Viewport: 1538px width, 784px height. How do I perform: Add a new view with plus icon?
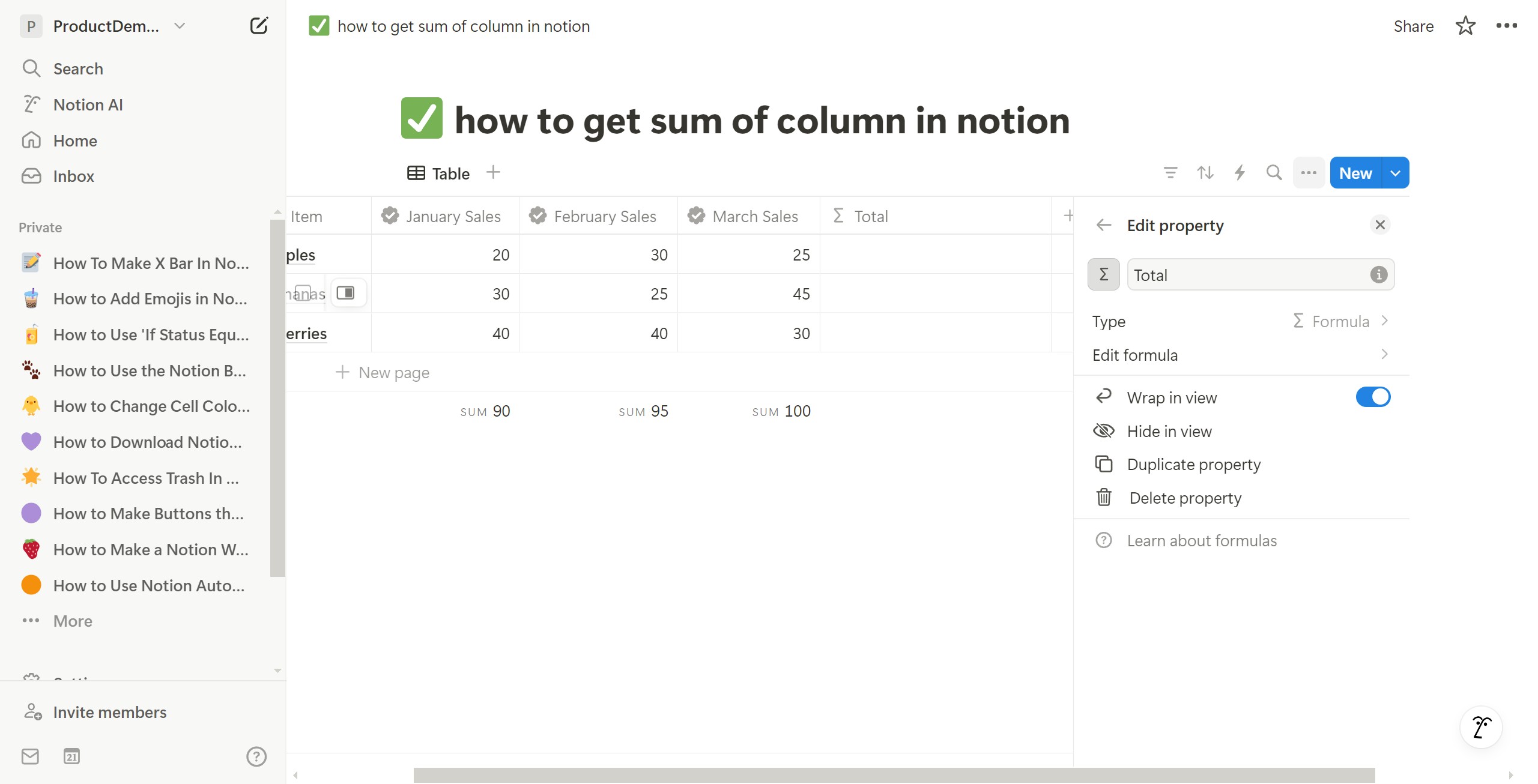coord(493,173)
